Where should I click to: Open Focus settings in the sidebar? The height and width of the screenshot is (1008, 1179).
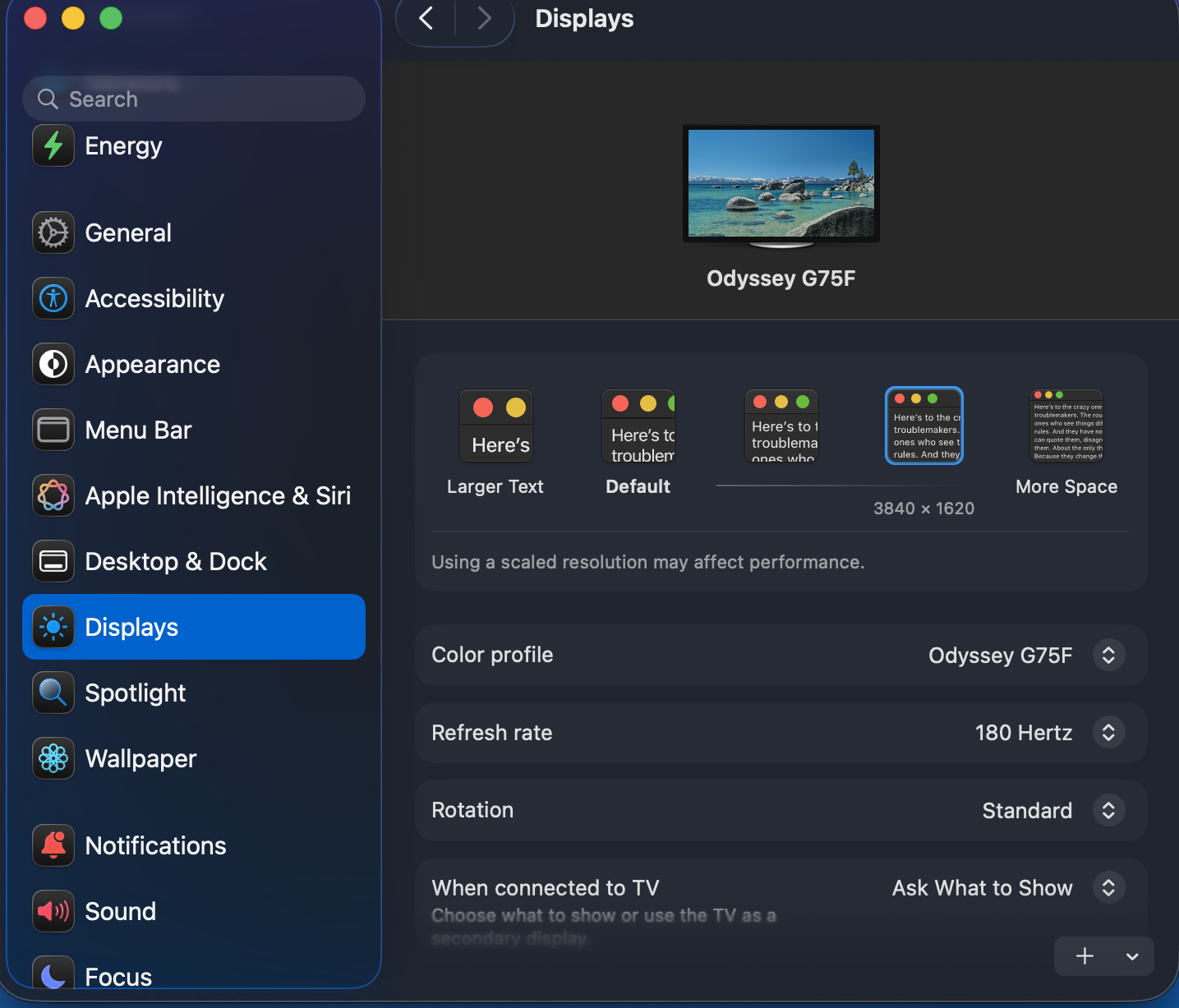point(194,973)
